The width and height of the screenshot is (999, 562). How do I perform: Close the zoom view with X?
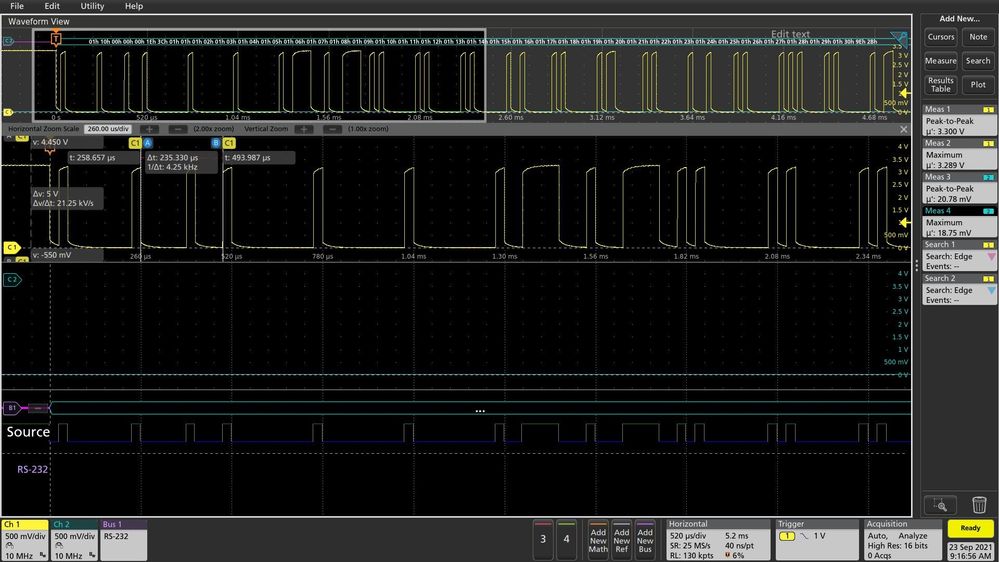pyautogui.click(x=903, y=129)
